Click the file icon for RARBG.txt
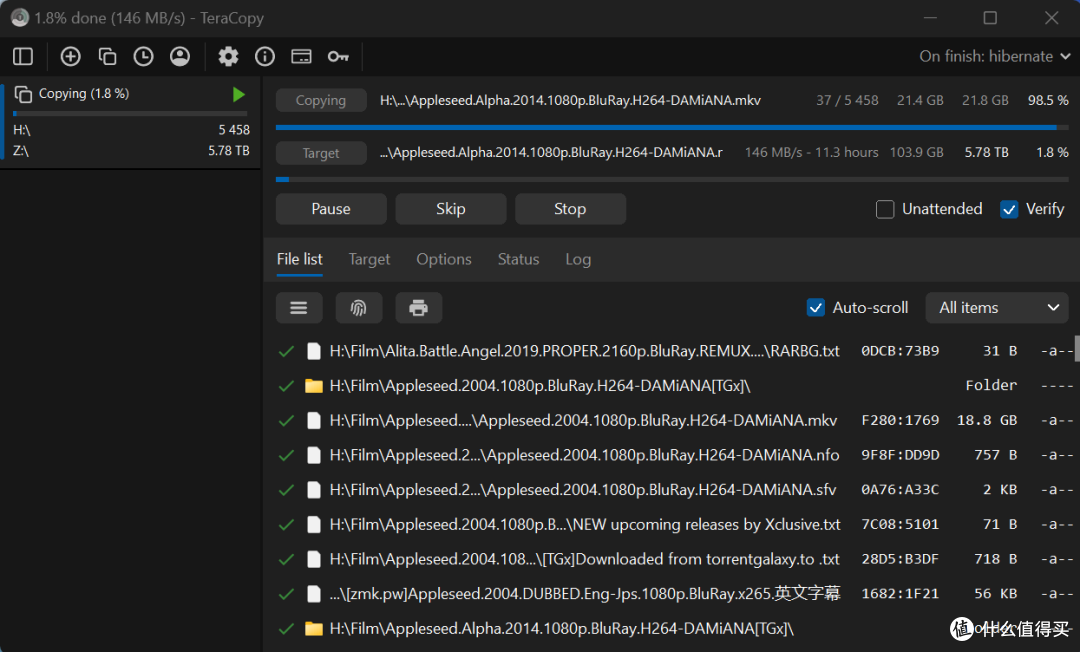The image size is (1080, 652). [313, 351]
